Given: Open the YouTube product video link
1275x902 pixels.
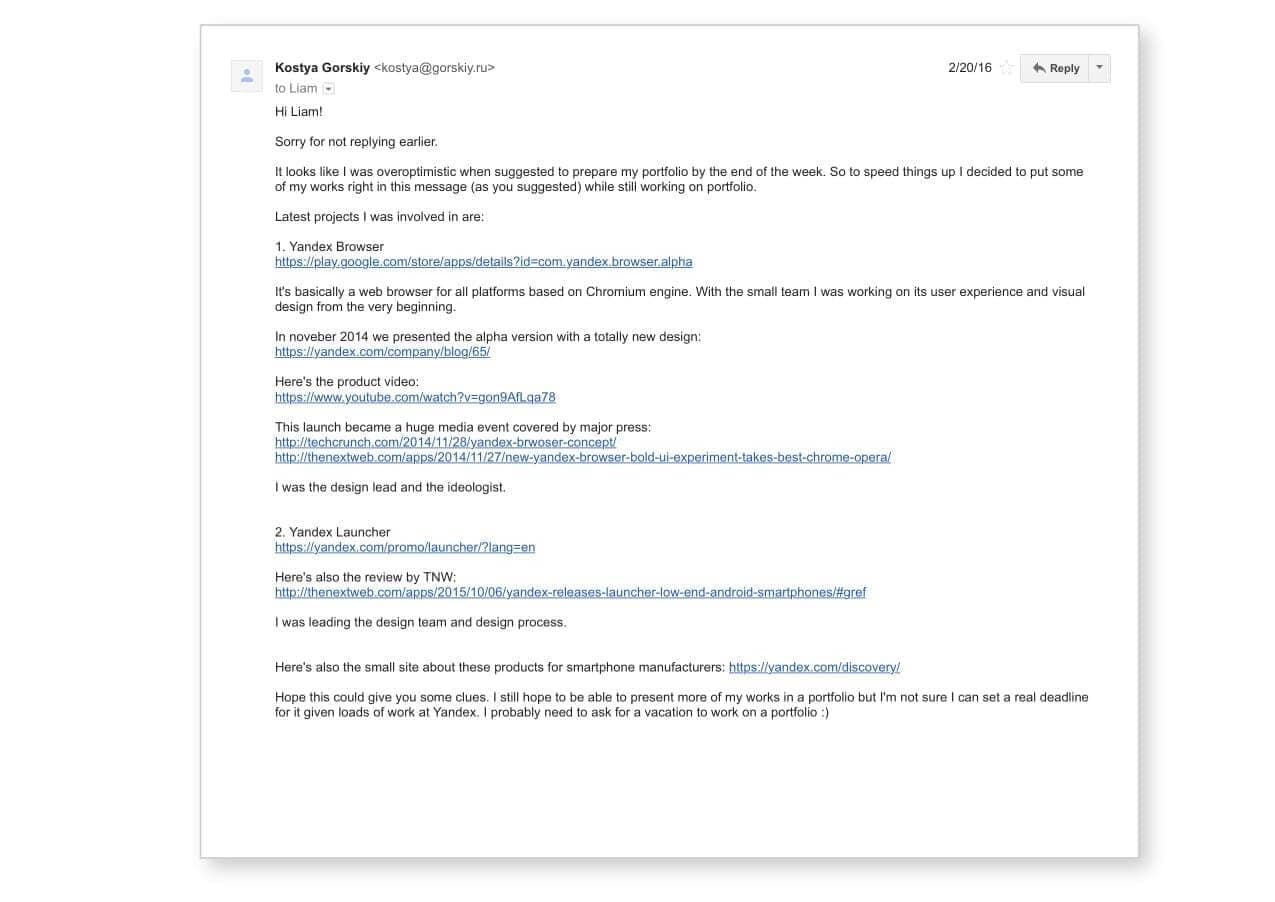Looking at the screenshot, I should point(415,397).
